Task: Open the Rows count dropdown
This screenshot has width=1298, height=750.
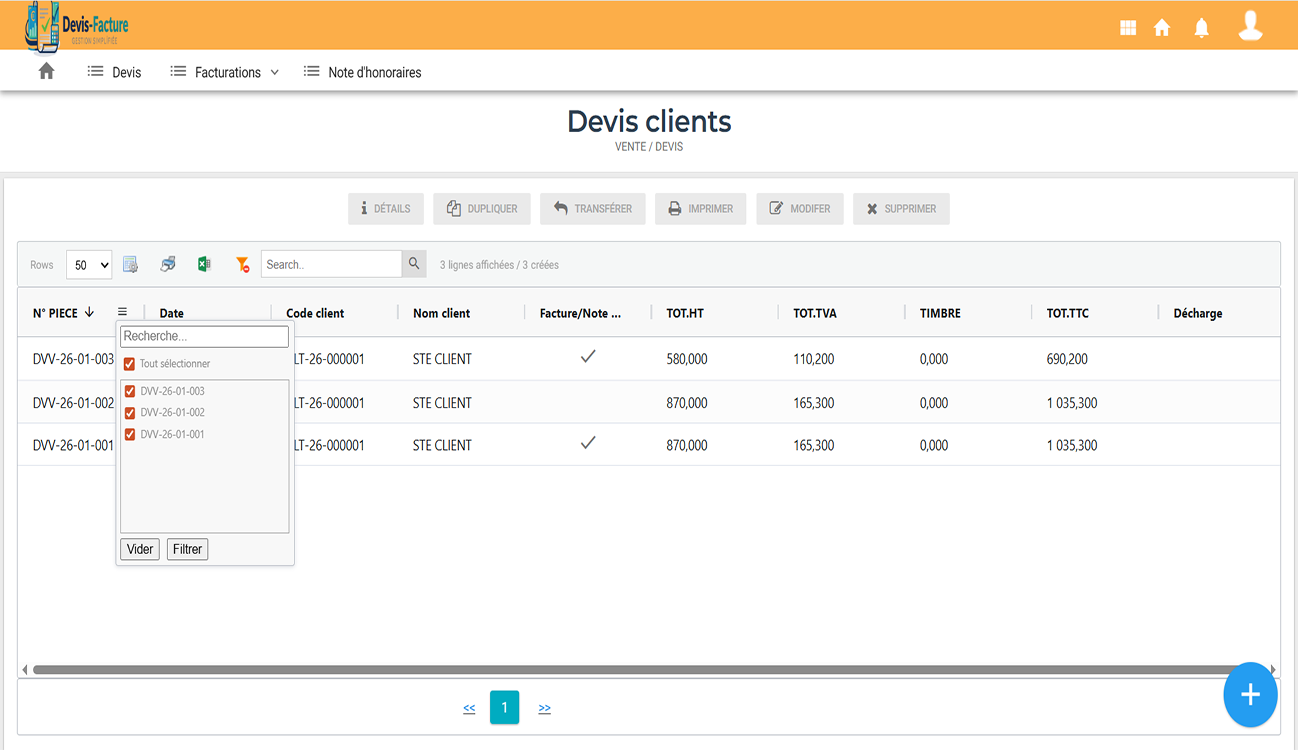Action: 88,264
